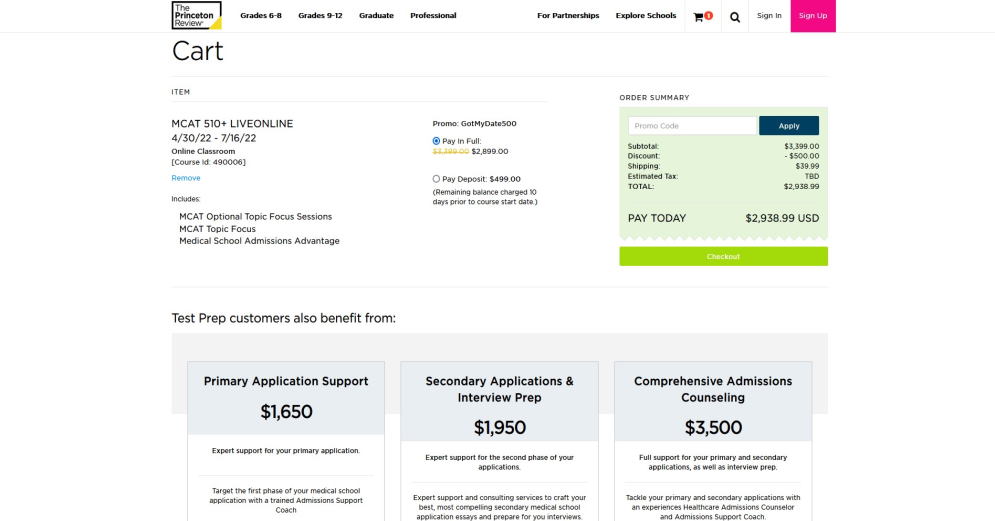
Task: Click the PAY TODAY $2,938.99 USD amount
Action: tap(782, 218)
